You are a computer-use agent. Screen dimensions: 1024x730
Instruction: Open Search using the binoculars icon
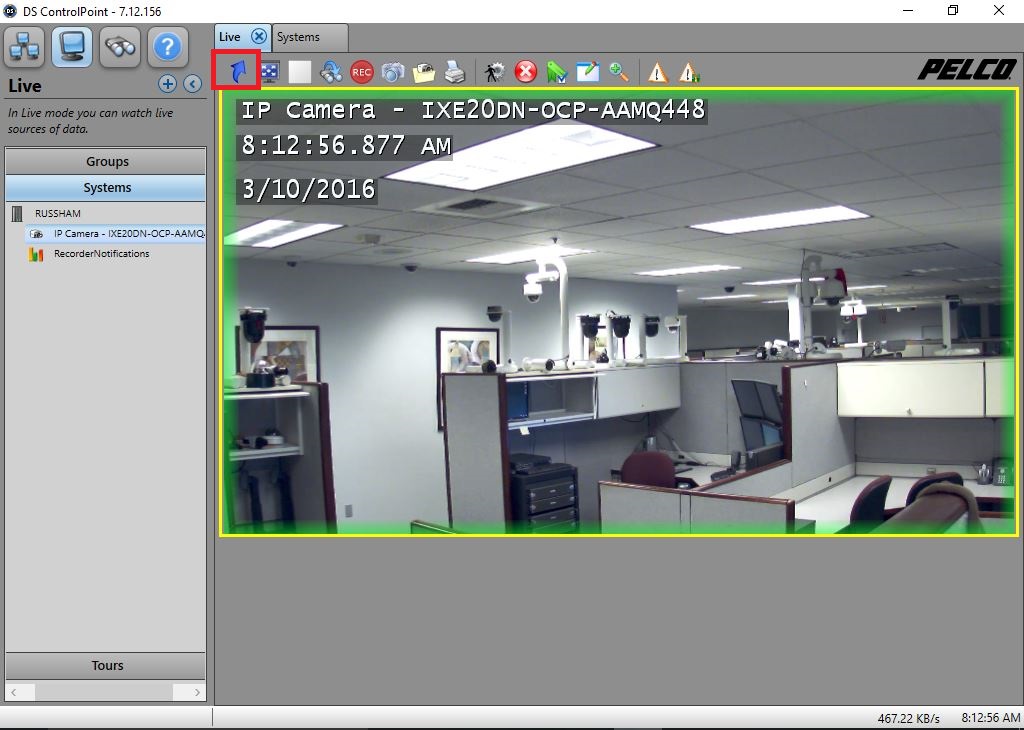(x=119, y=45)
